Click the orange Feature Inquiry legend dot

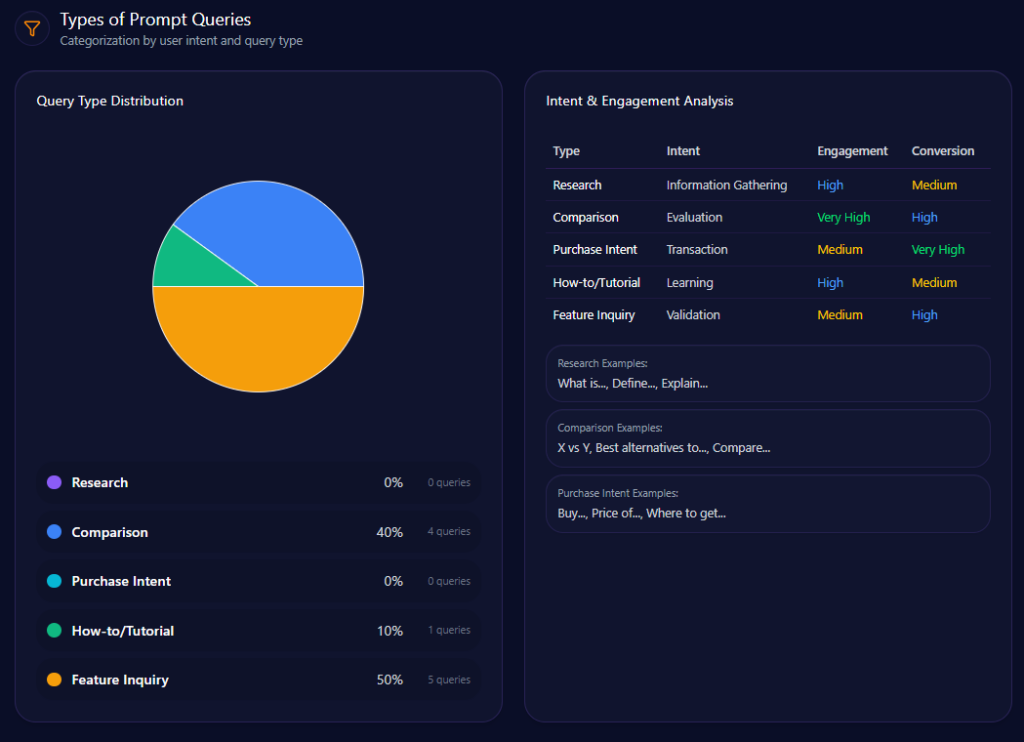coord(54,680)
